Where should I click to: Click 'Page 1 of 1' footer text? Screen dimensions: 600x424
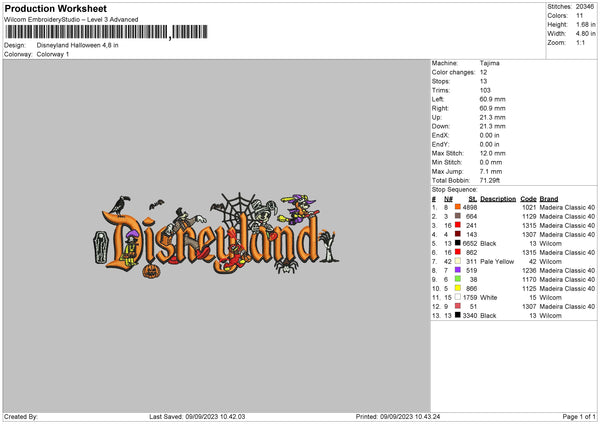click(x=579, y=417)
